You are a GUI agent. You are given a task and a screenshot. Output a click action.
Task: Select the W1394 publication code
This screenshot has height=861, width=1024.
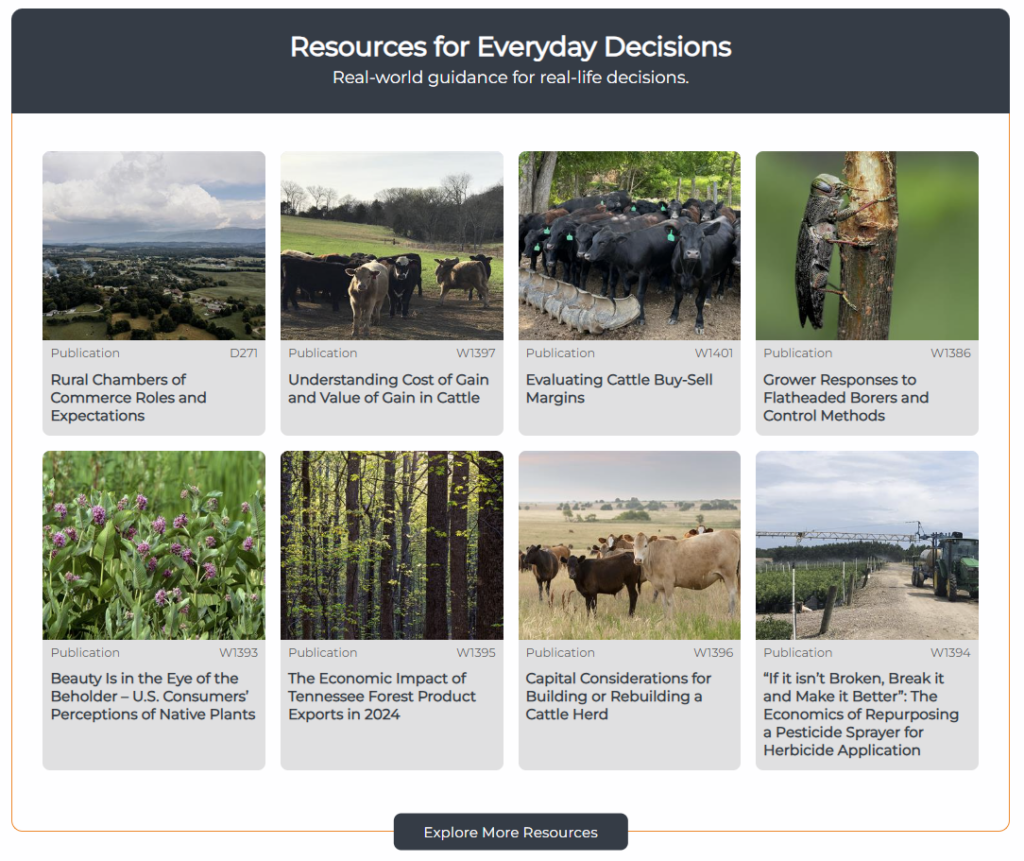tap(951, 653)
